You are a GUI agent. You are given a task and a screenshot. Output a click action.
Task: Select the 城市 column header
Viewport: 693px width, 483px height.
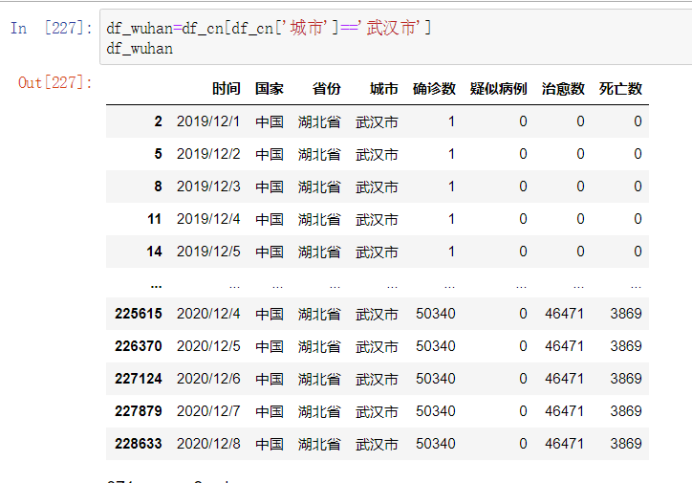(x=383, y=89)
